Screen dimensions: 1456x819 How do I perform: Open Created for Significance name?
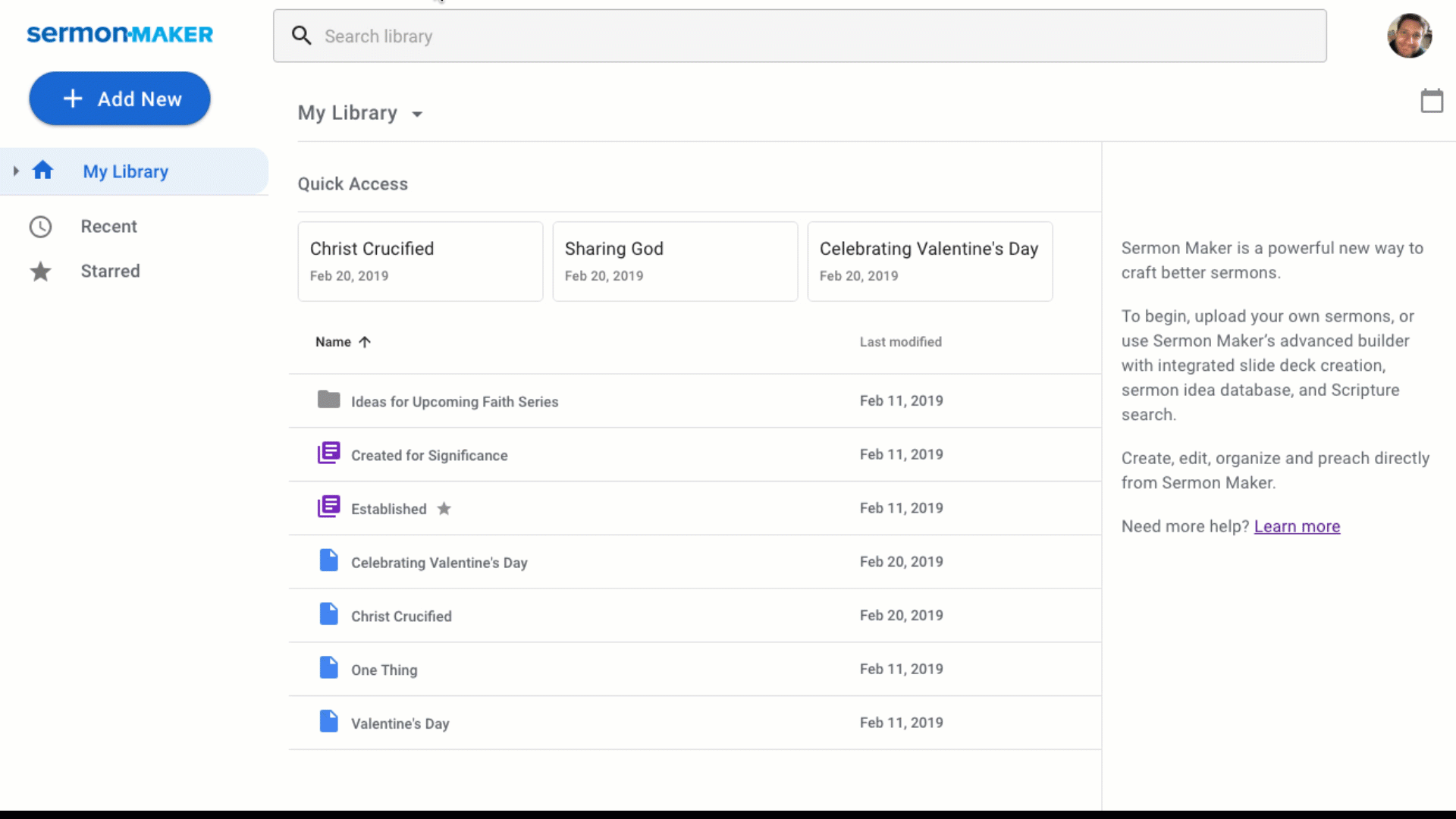[429, 456]
